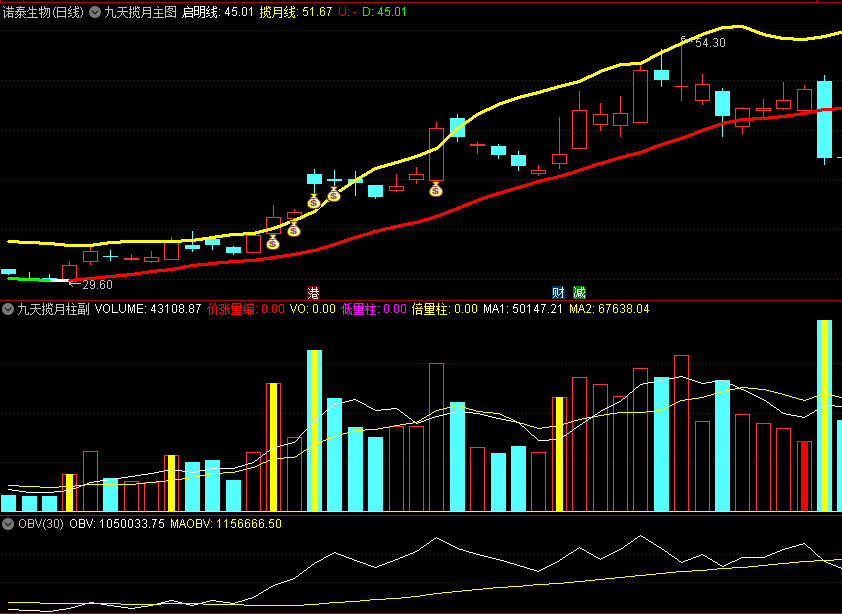Click the red 港 event marker
842x614 pixels.
click(313, 293)
